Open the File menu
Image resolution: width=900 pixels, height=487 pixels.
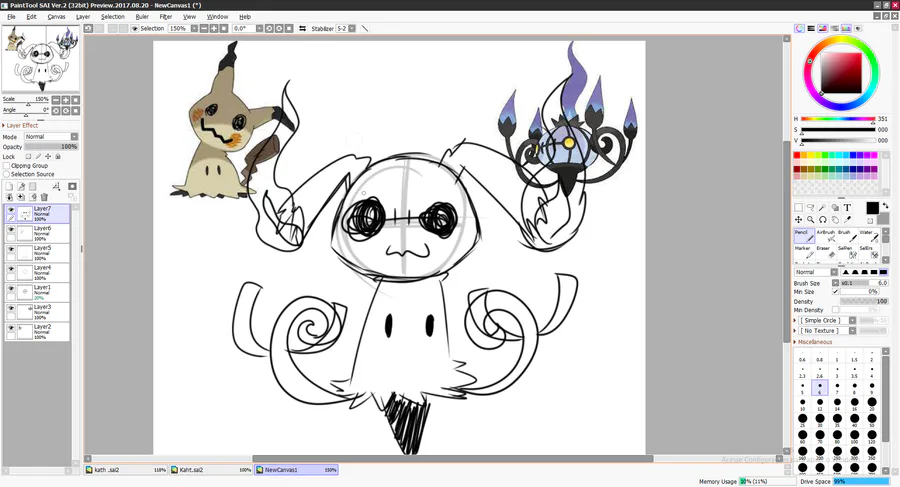pos(11,17)
